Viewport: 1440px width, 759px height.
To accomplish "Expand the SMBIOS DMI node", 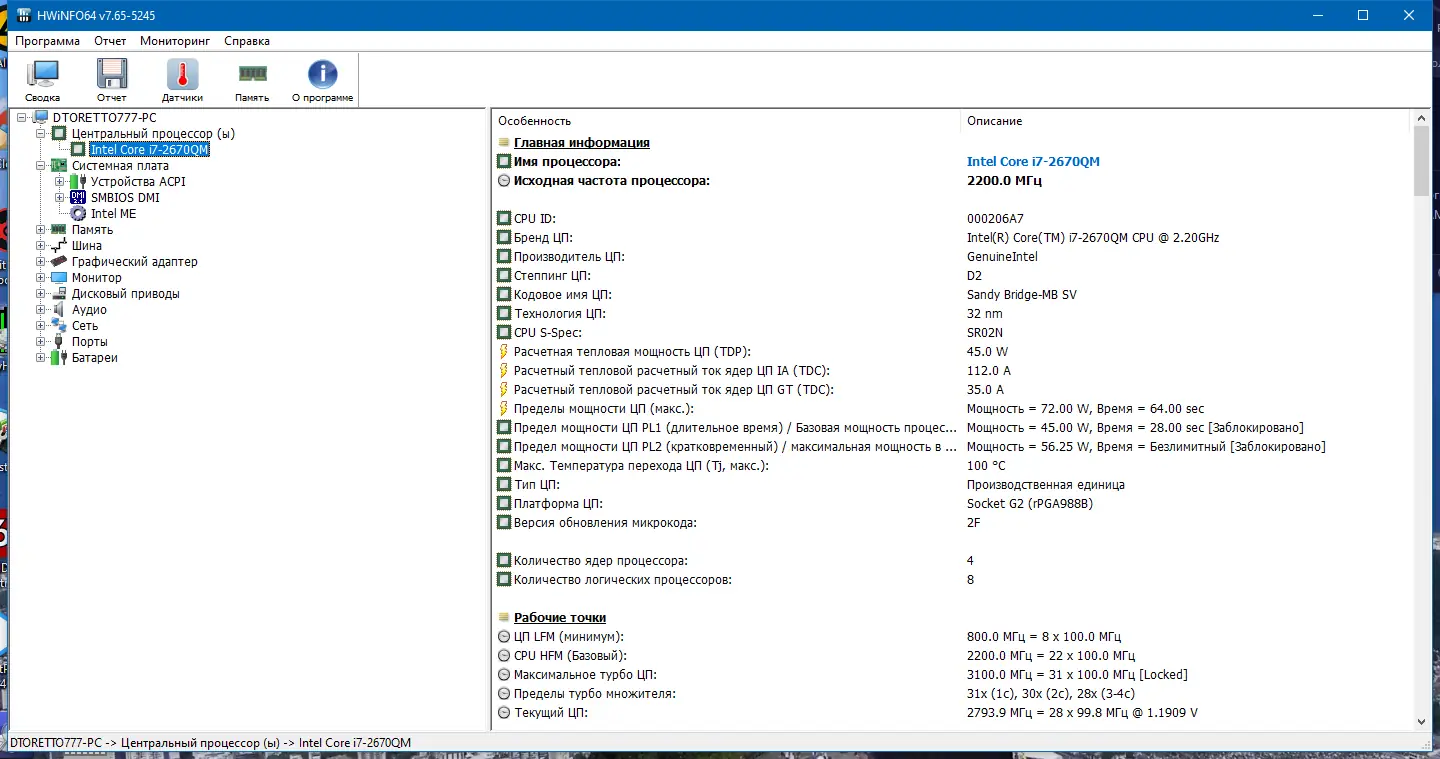I will pyautogui.click(x=60, y=198).
